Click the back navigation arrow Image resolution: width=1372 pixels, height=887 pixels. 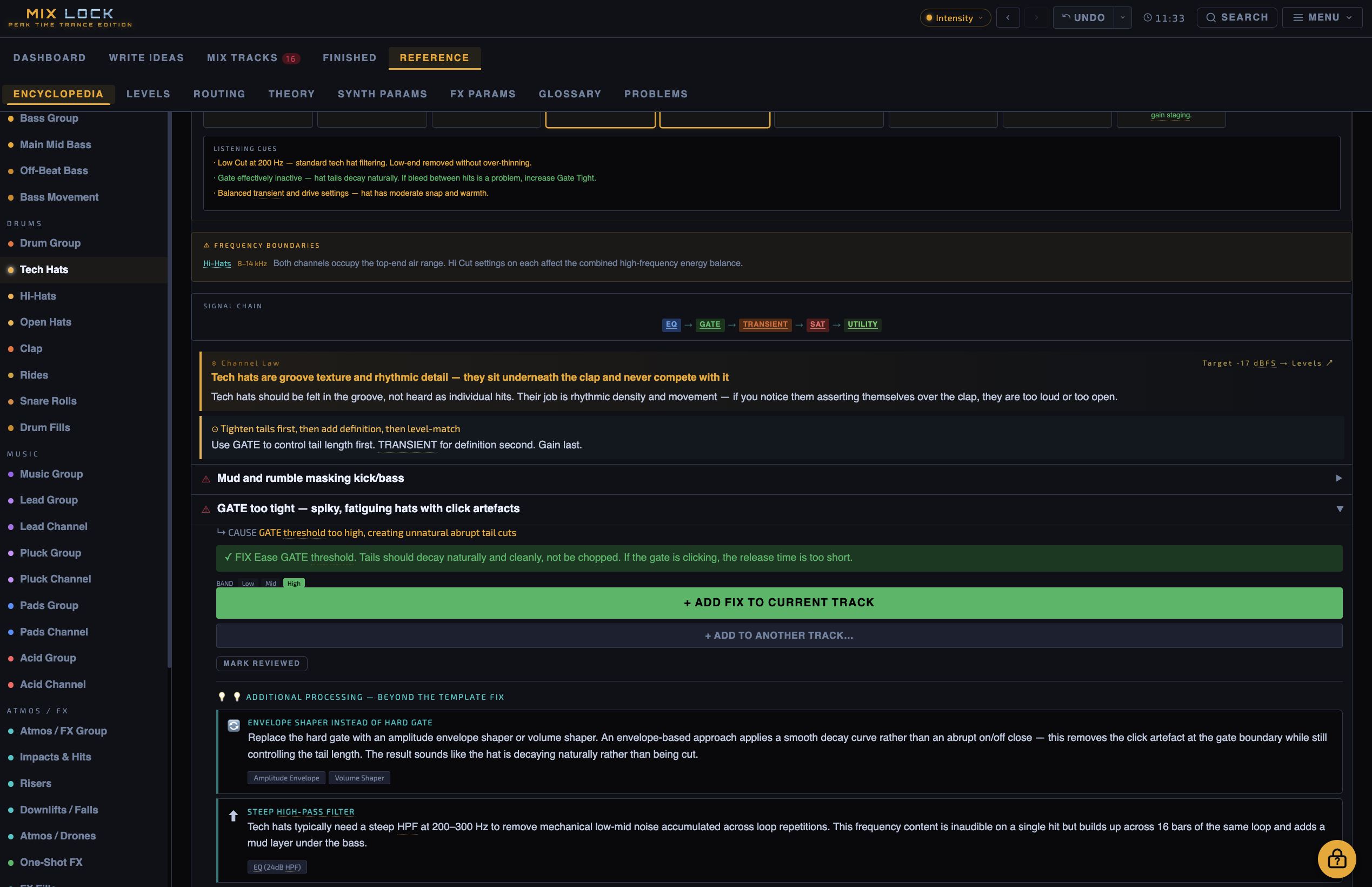coord(1008,17)
